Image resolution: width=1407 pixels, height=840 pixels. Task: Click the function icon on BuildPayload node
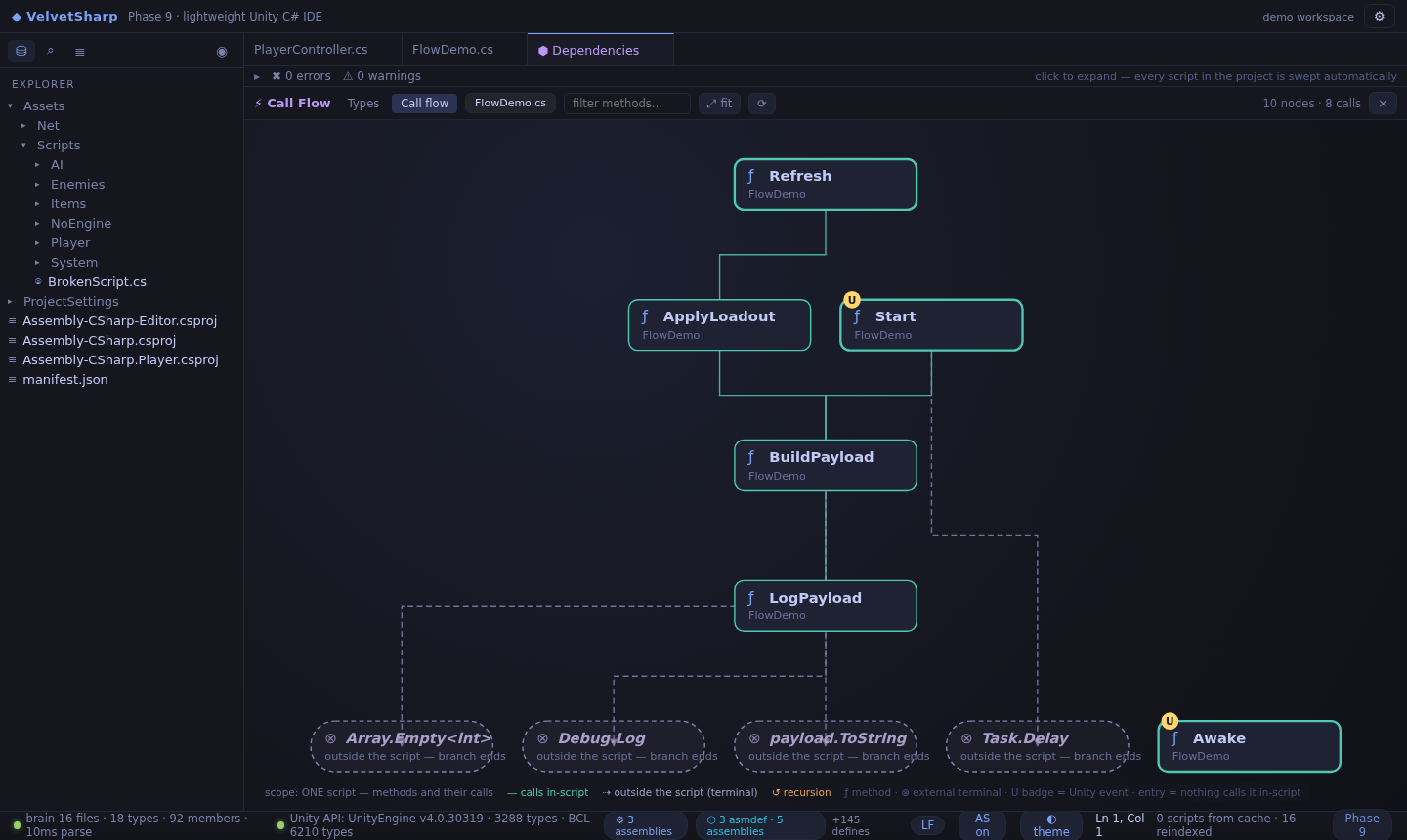pos(751,457)
